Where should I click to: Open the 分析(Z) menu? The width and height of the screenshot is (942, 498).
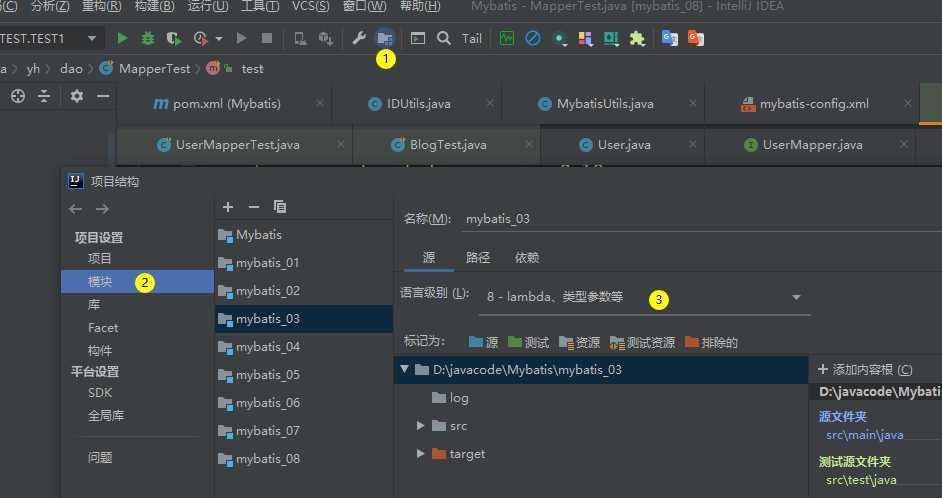tap(50, 7)
